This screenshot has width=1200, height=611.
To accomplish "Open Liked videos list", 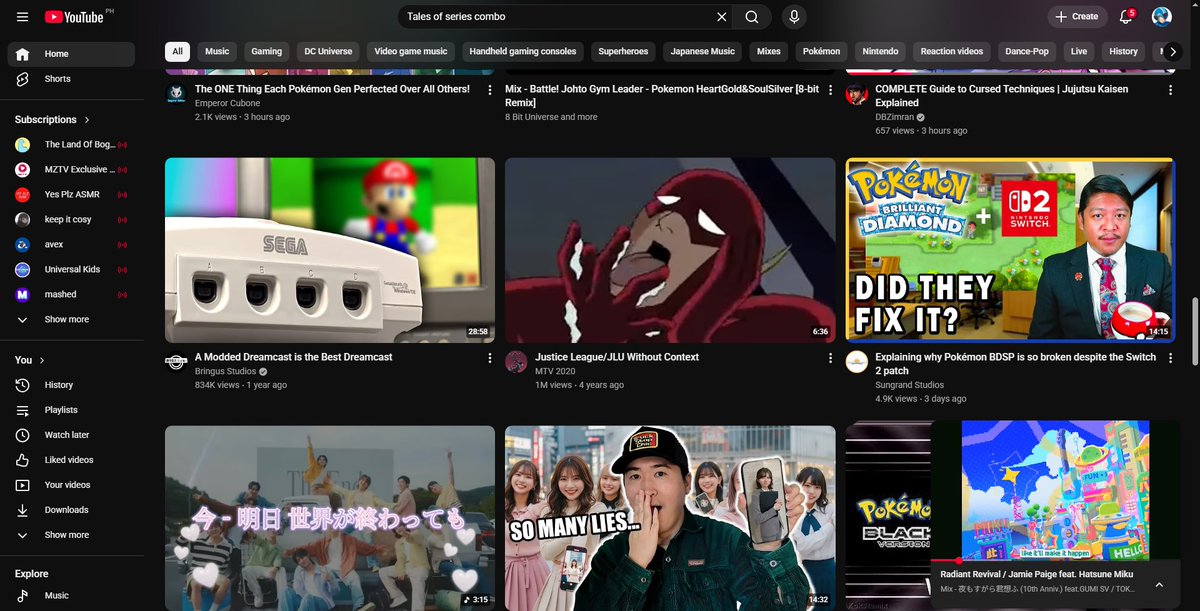I will [71, 460].
